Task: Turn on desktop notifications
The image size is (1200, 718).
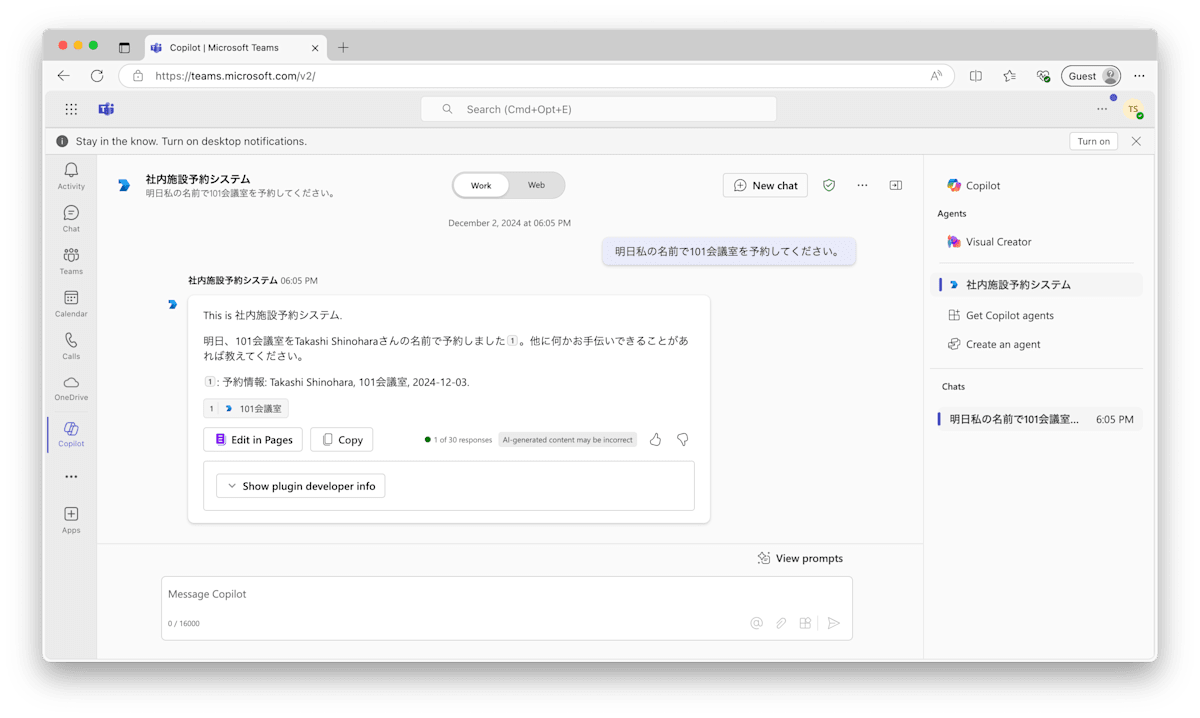Action: pyautogui.click(x=1093, y=141)
